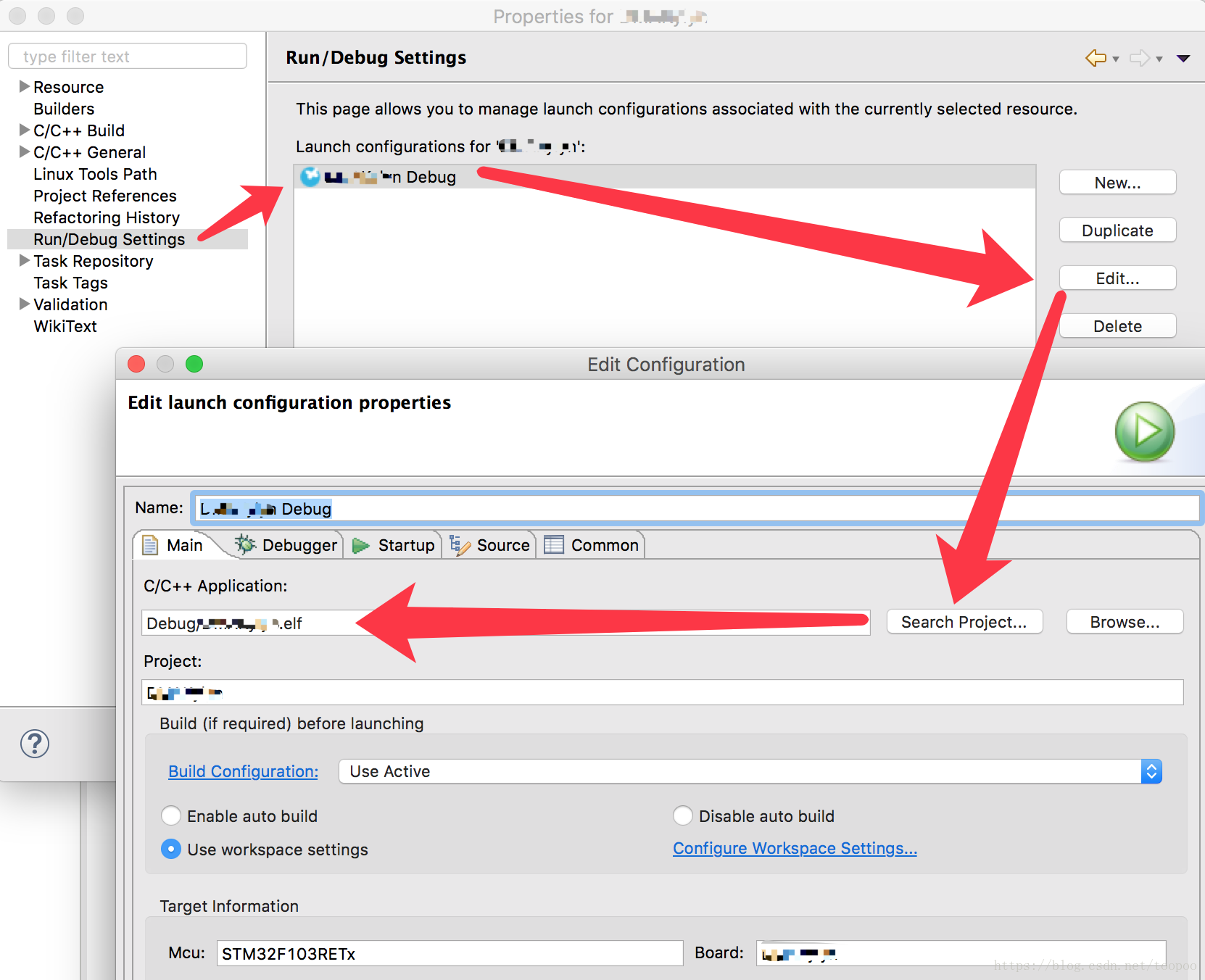Click the forward navigation arrow icon
Viewport: 1205px width, 980px height.
1140,58
